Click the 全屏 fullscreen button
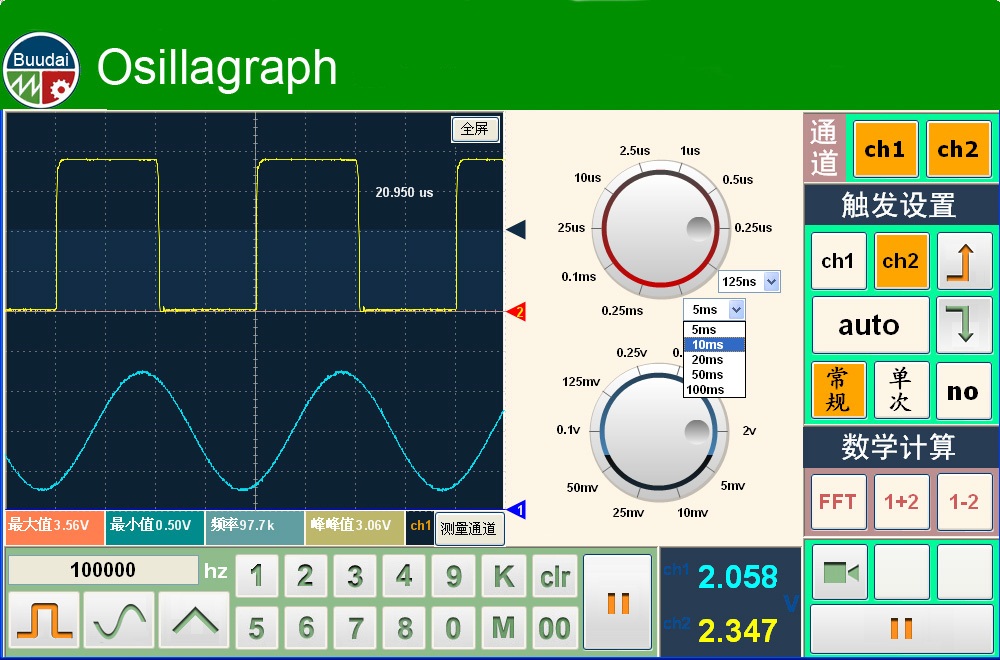 pyautogui.click(x=475, y=129)
